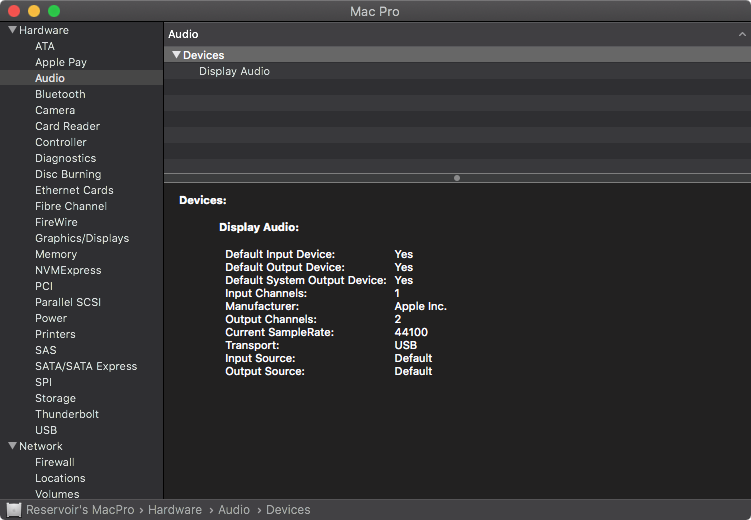The width and height of the screenshot is (751, 520).
Task: Show Ethernet Cards information
Action: click(74, 190)
